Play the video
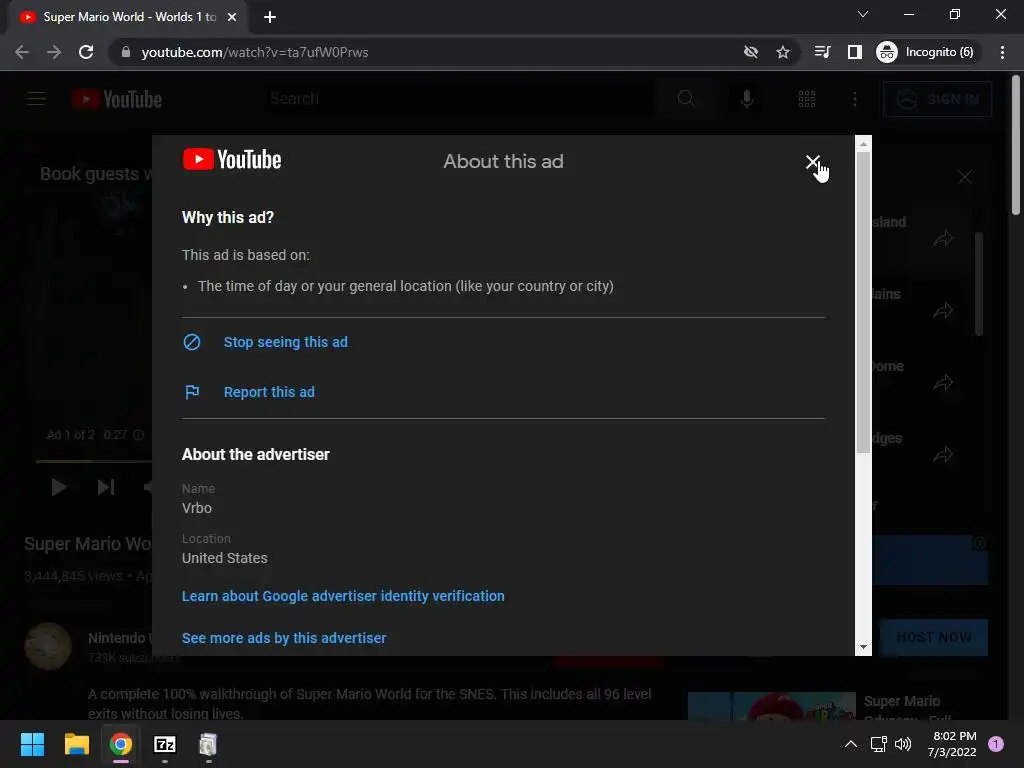The width and height of the screenshot is (1024, 768). pyautogui.click(x=58, y=487)
